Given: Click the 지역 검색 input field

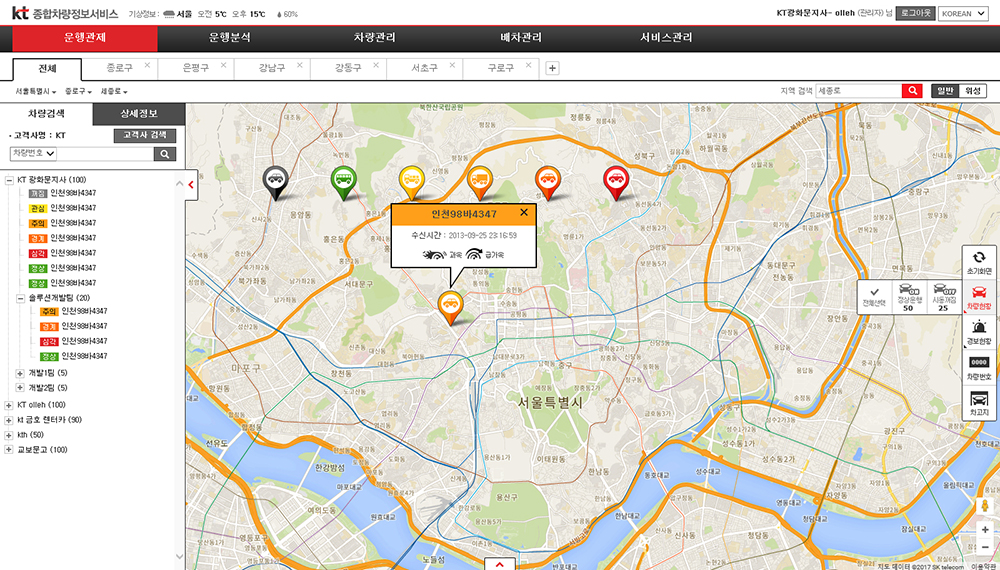Looking at the screenshot, I should [x=858, y=91].
